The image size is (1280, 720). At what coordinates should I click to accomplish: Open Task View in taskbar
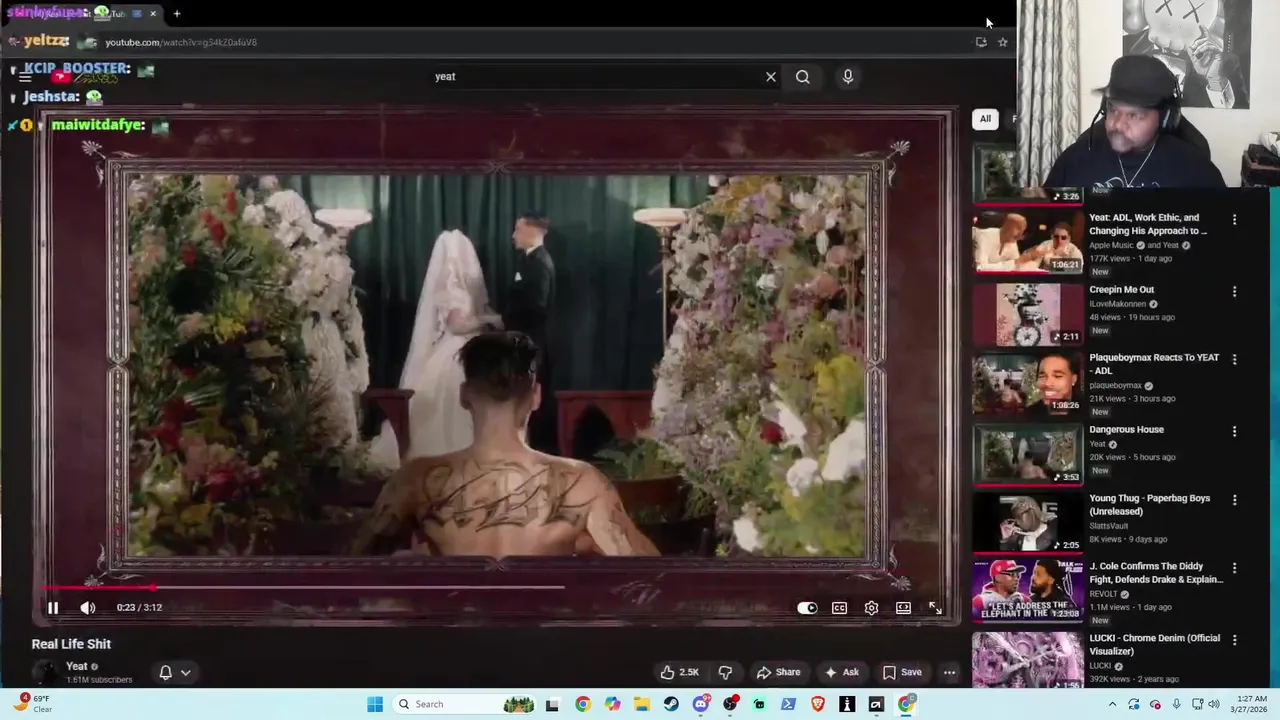pyautogui.click(x=552, y=704)
